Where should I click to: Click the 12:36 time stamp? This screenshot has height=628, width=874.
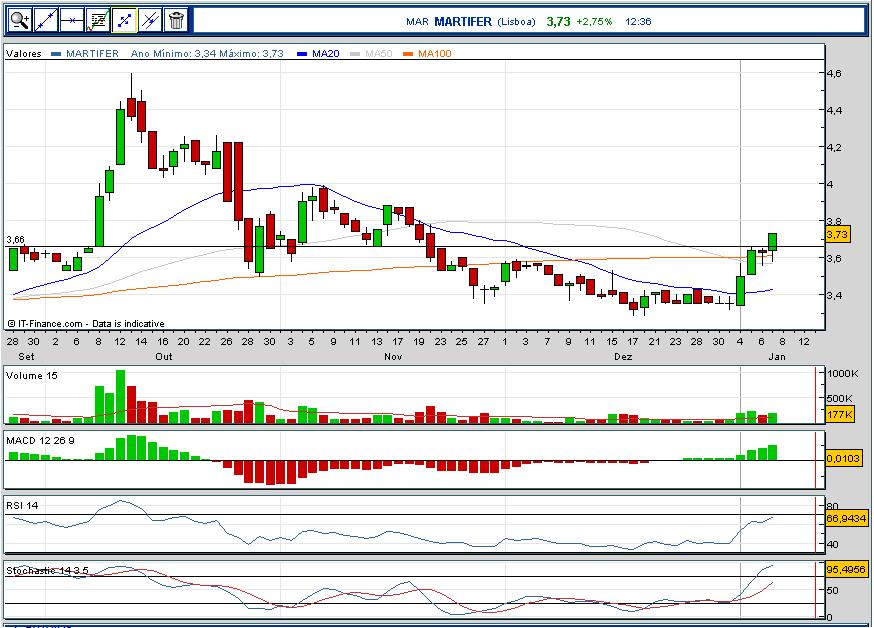(x=638, y=22)
